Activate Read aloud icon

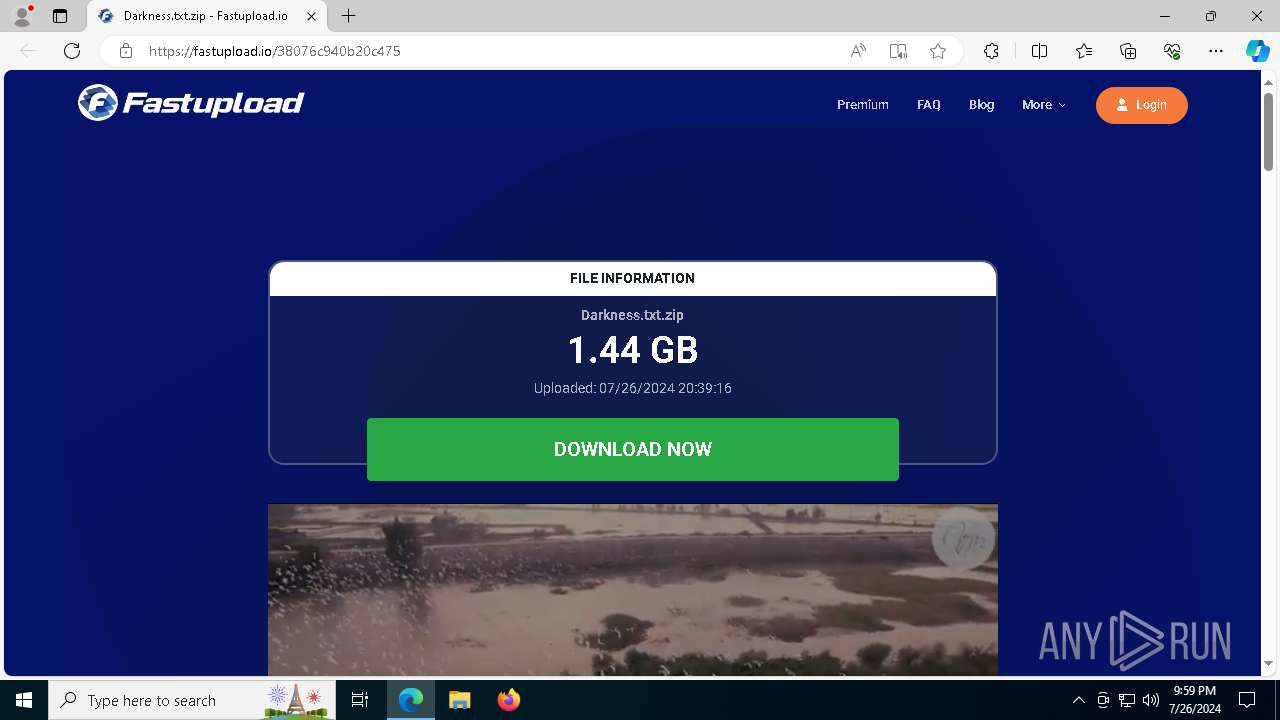click(858, 51)
